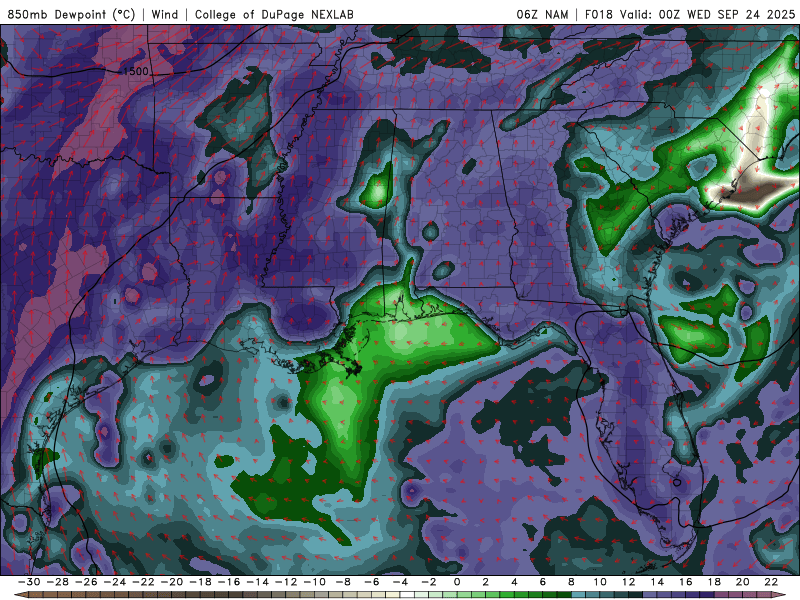Click the '6' color scale label

point(542,582)
